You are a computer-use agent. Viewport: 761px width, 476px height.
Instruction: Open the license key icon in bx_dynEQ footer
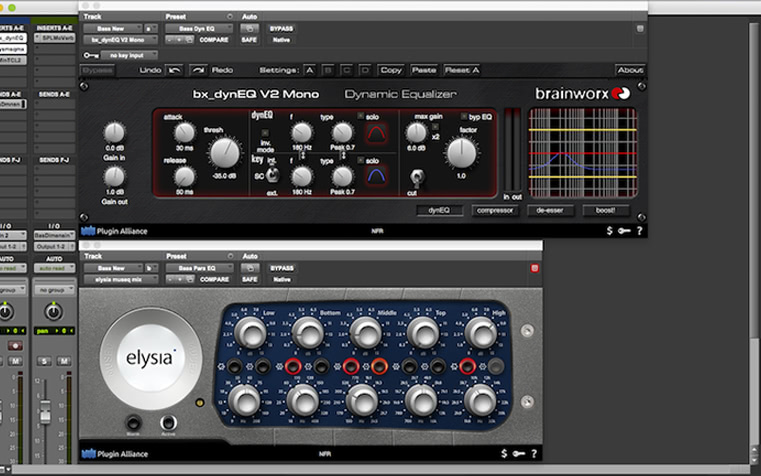624,231
